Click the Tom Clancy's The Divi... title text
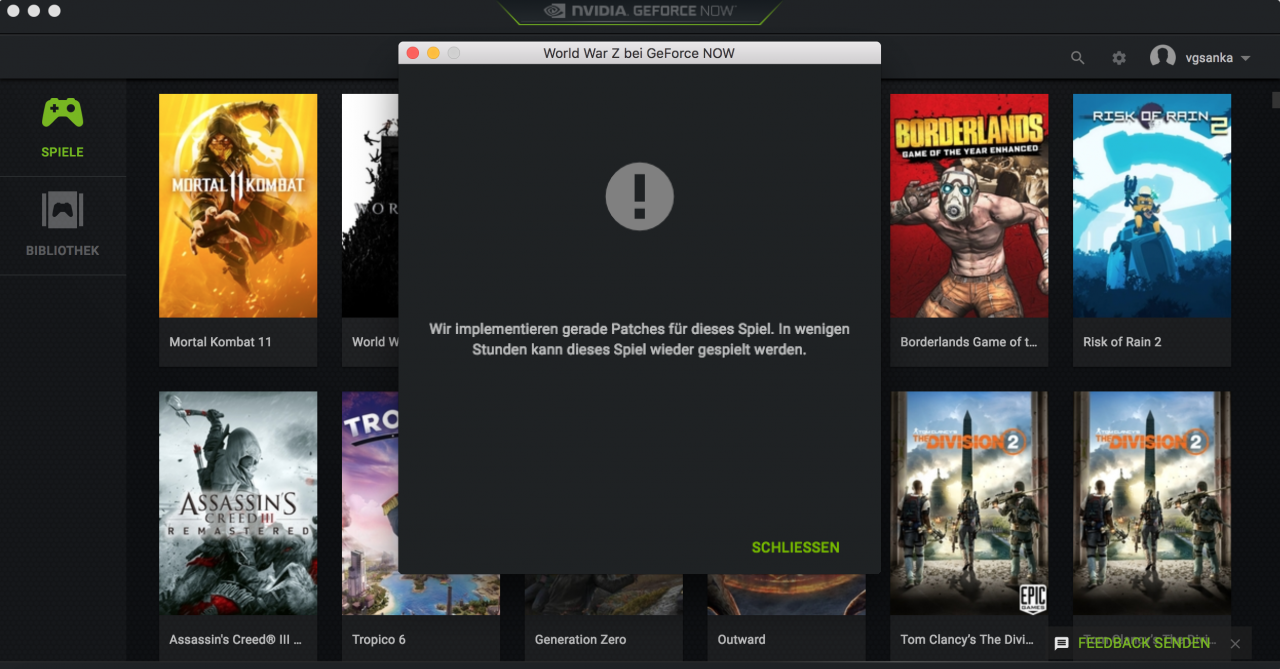The image size is (1280, 669). 968,640
